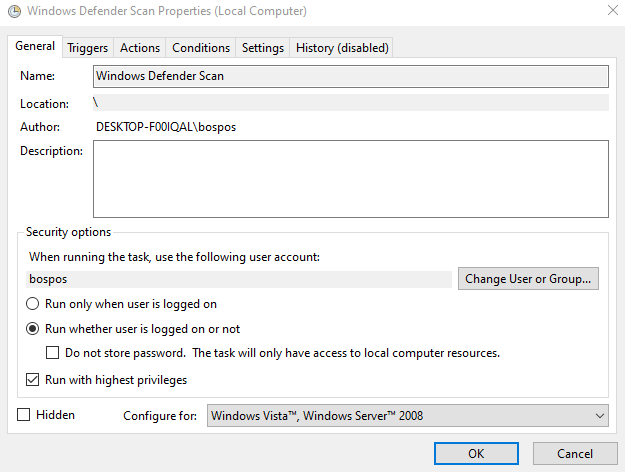Open the Settings tab
This screenshot has width=625, height=472.
[263, 48]
